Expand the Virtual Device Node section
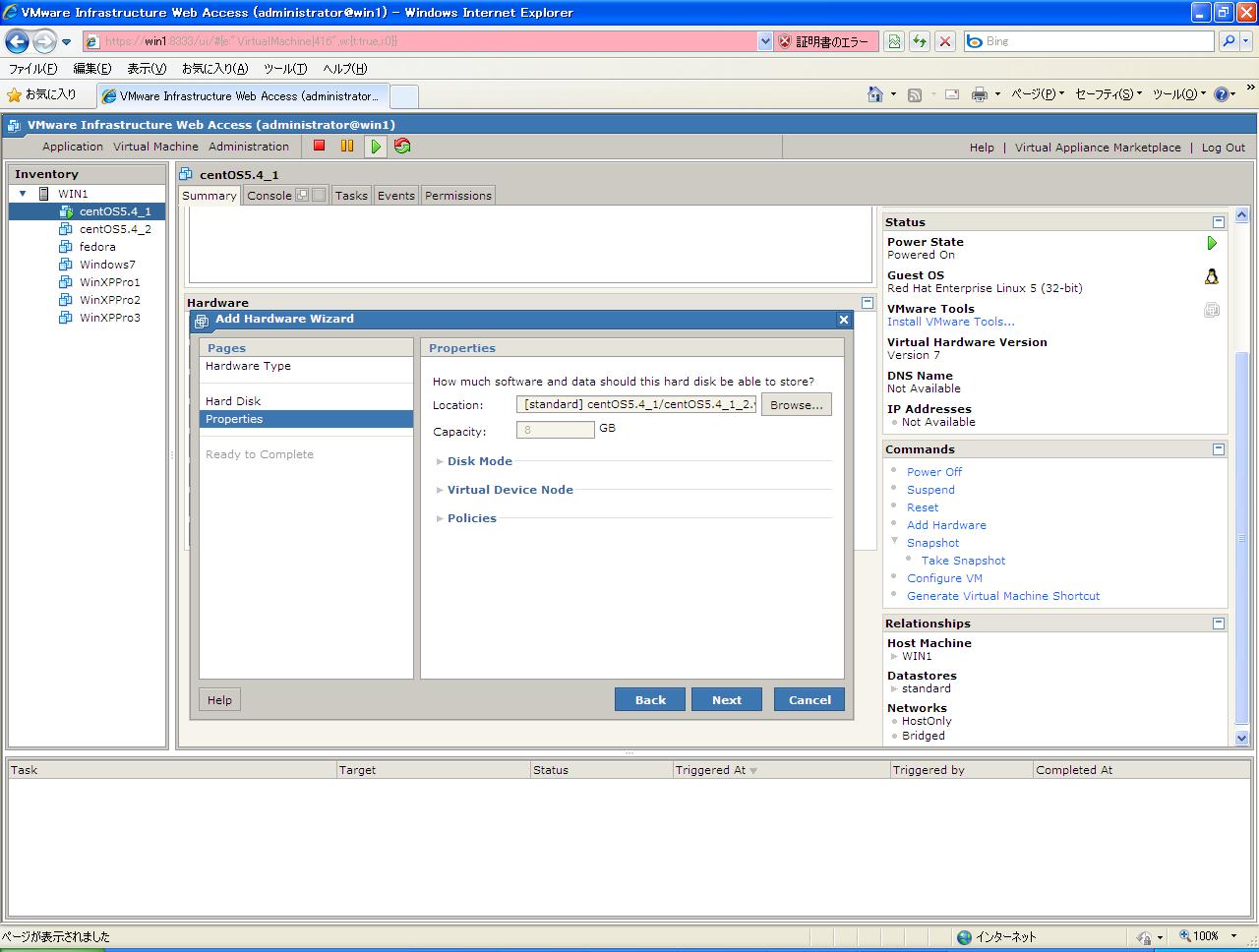Image resolution: width=1259 pixels, height=952 pixels. coord(440,490)
